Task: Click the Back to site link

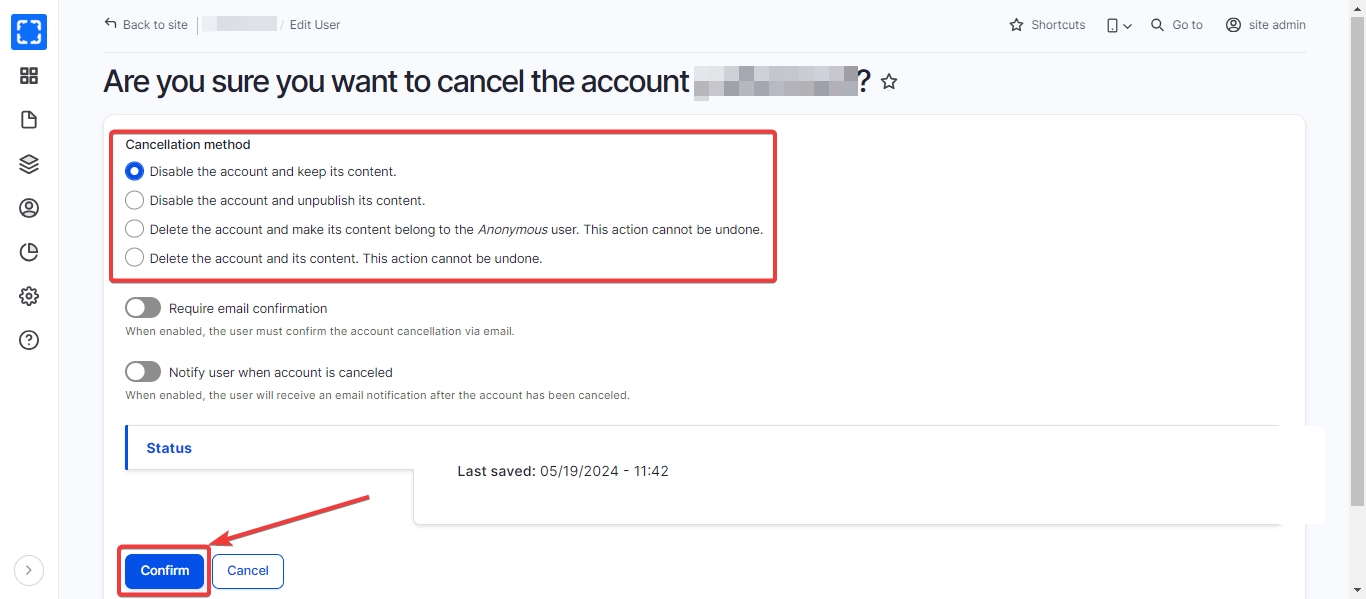Action: 146,25
